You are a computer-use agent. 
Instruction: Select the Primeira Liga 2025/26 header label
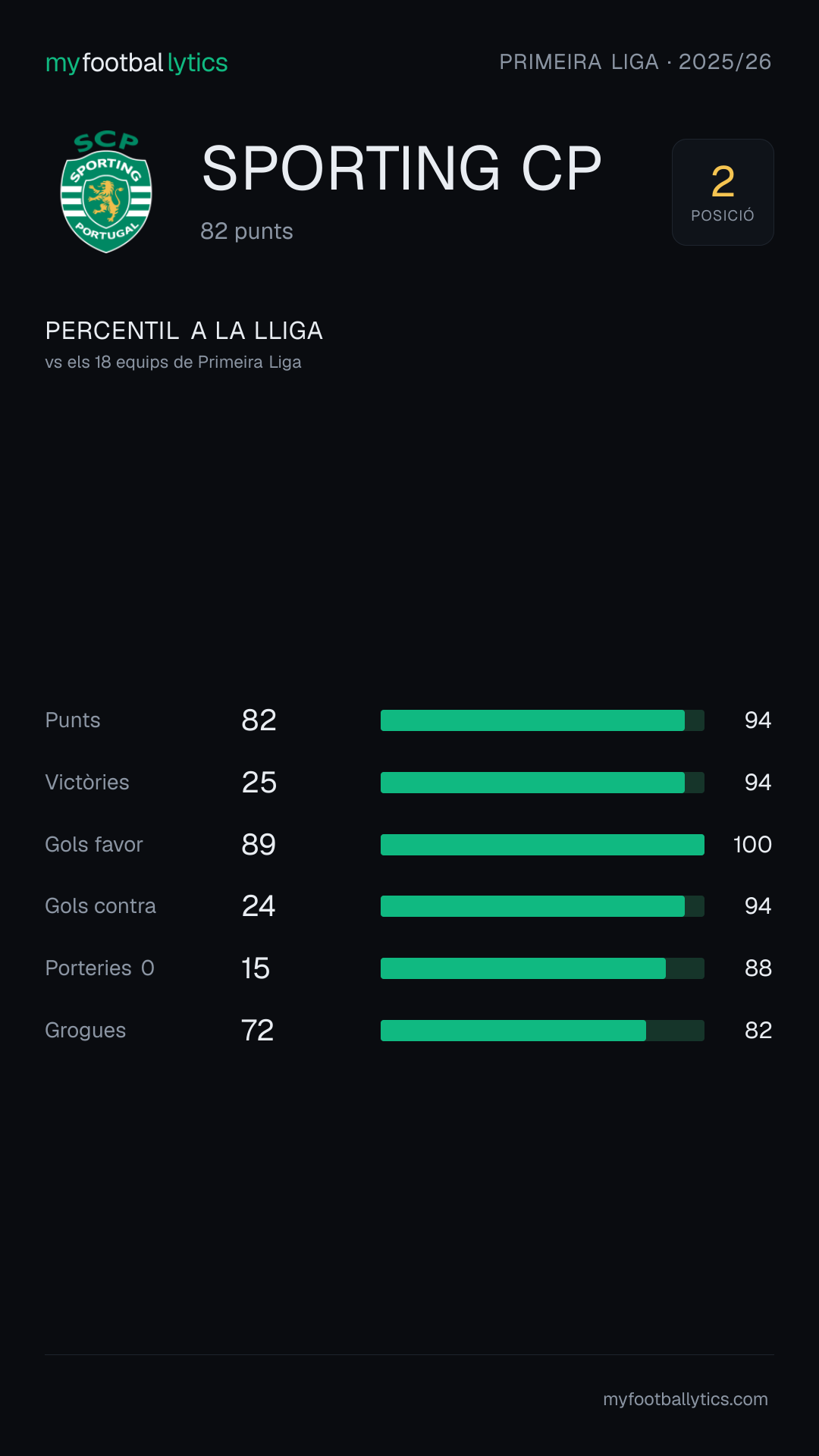tap(635, 61)
